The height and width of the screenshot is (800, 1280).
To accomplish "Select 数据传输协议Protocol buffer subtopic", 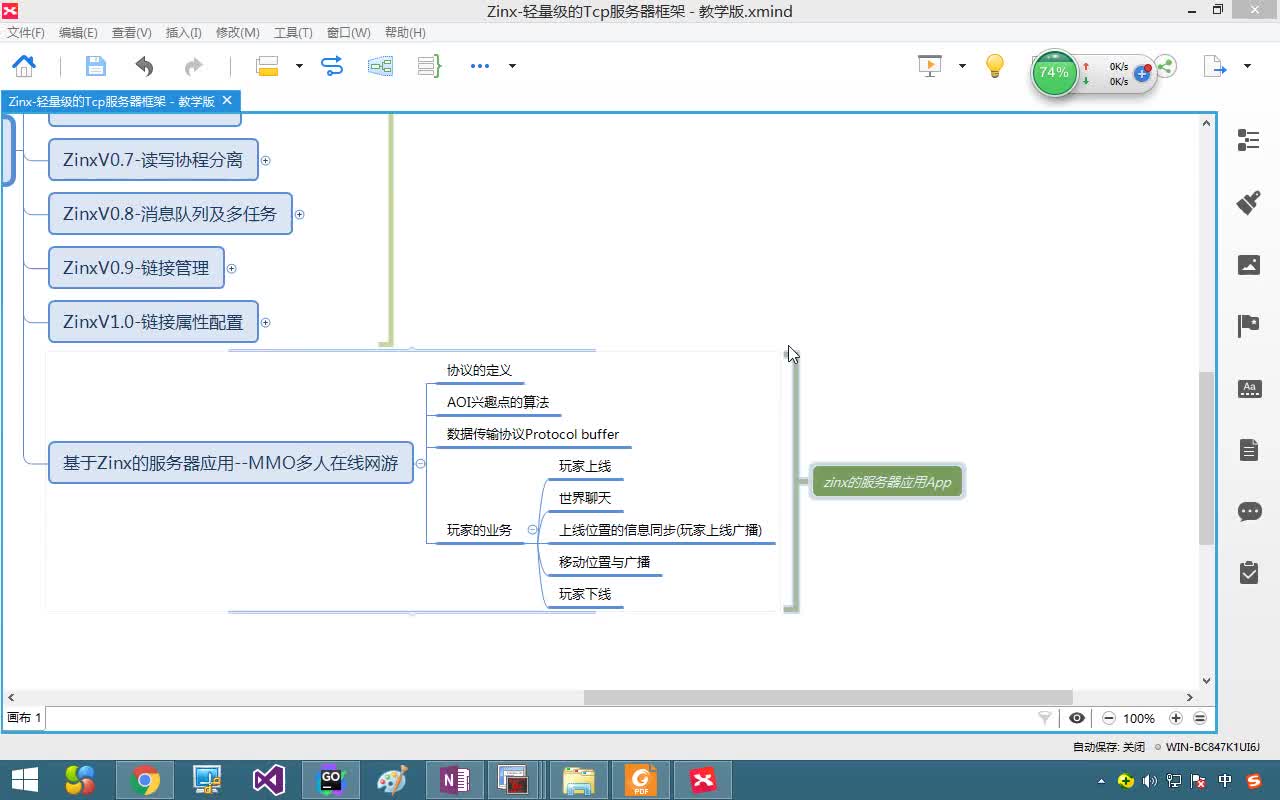I will click(x=533, y=434).
